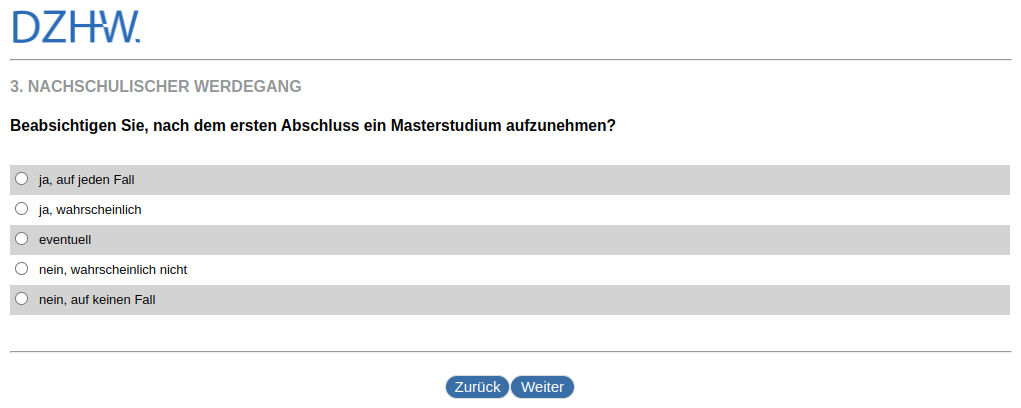The height and width of the screenshot is (408, 1021).
Task: Click the 'nein, wahrscheinlich nicht' label text
Action: (x=113, y=270)
